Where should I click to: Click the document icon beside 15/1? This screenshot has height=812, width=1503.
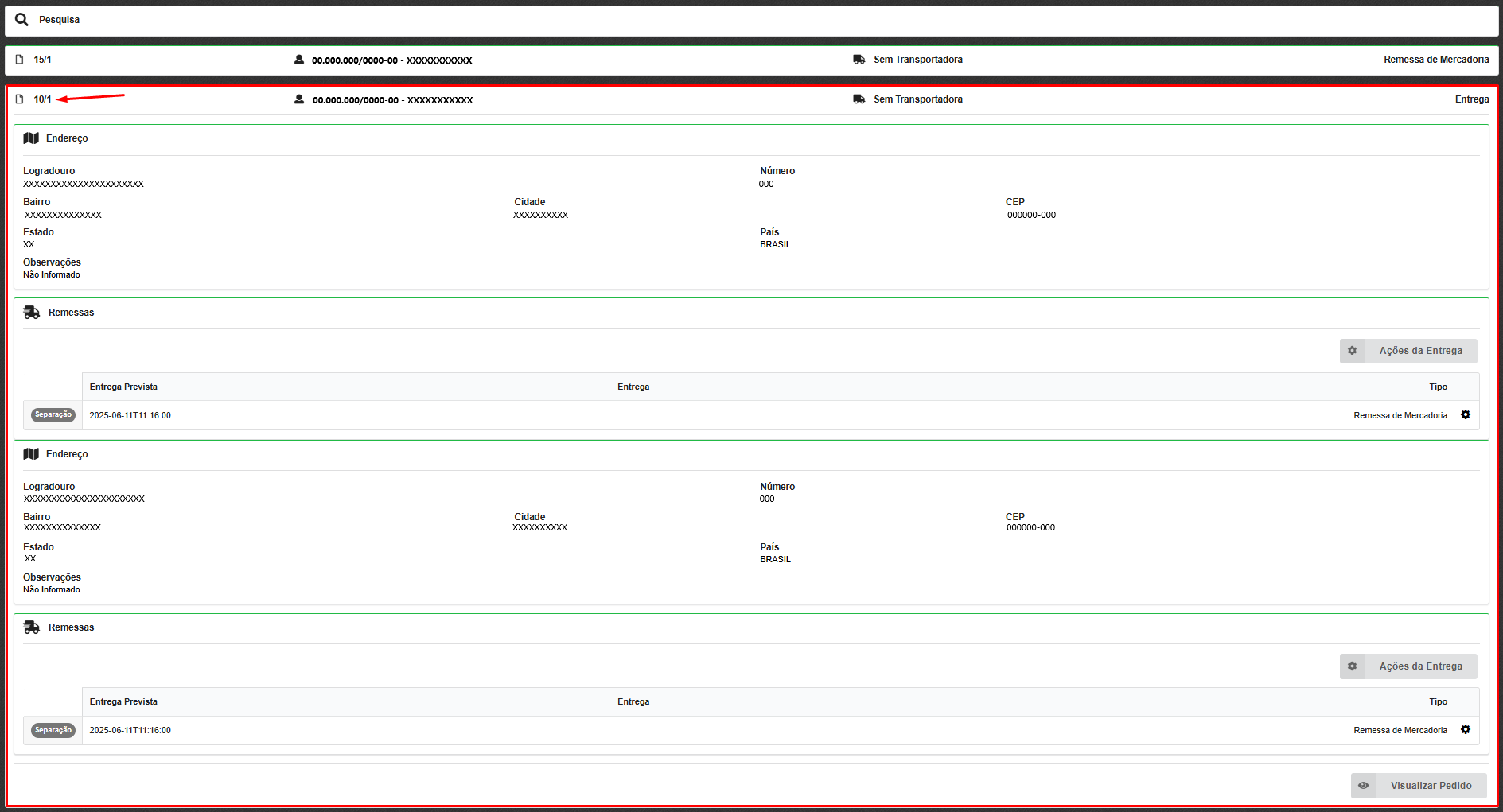[20, 60]
